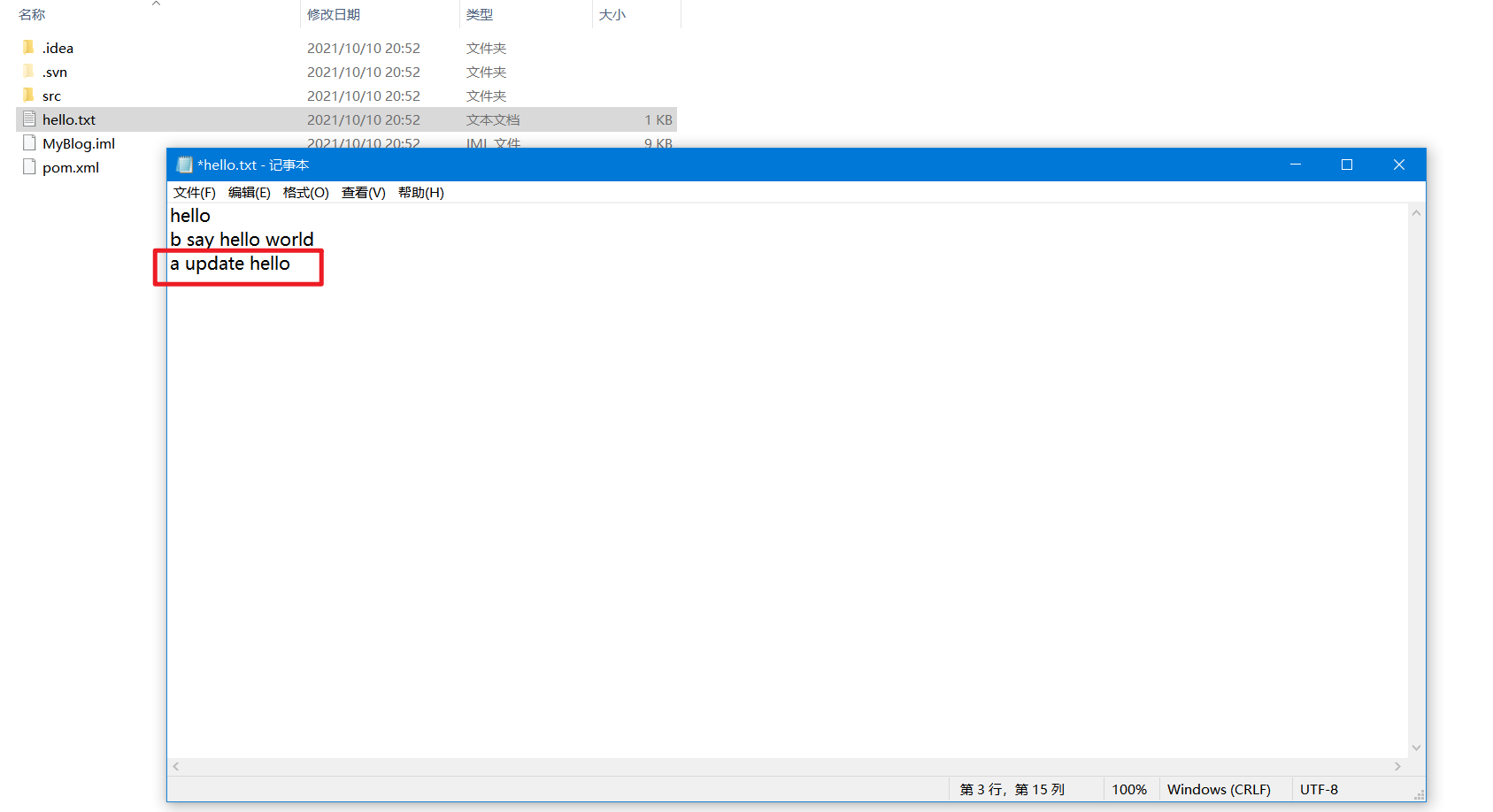The width and height of the screenshot is (1493, 812).
Task: Click the UTF-8 encoding status entry
Action: point(1319,789)
